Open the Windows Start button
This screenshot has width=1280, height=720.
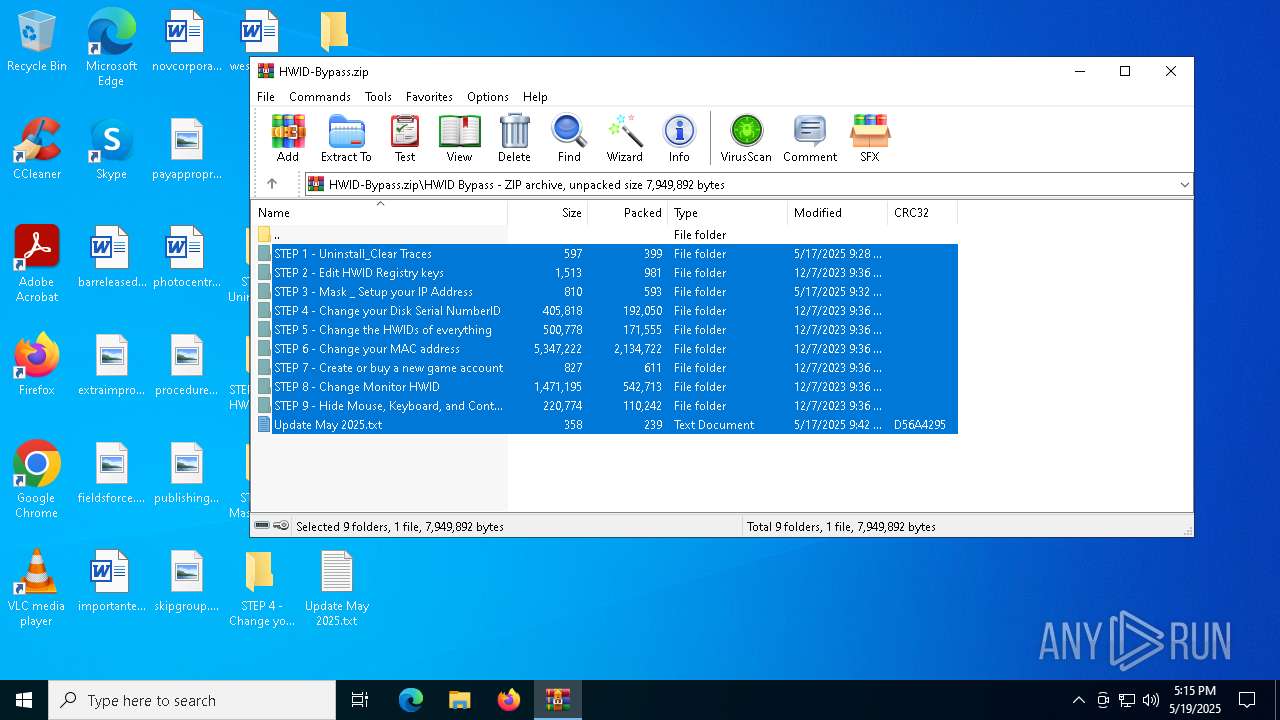pyautogui.click(x=24, y=700)
